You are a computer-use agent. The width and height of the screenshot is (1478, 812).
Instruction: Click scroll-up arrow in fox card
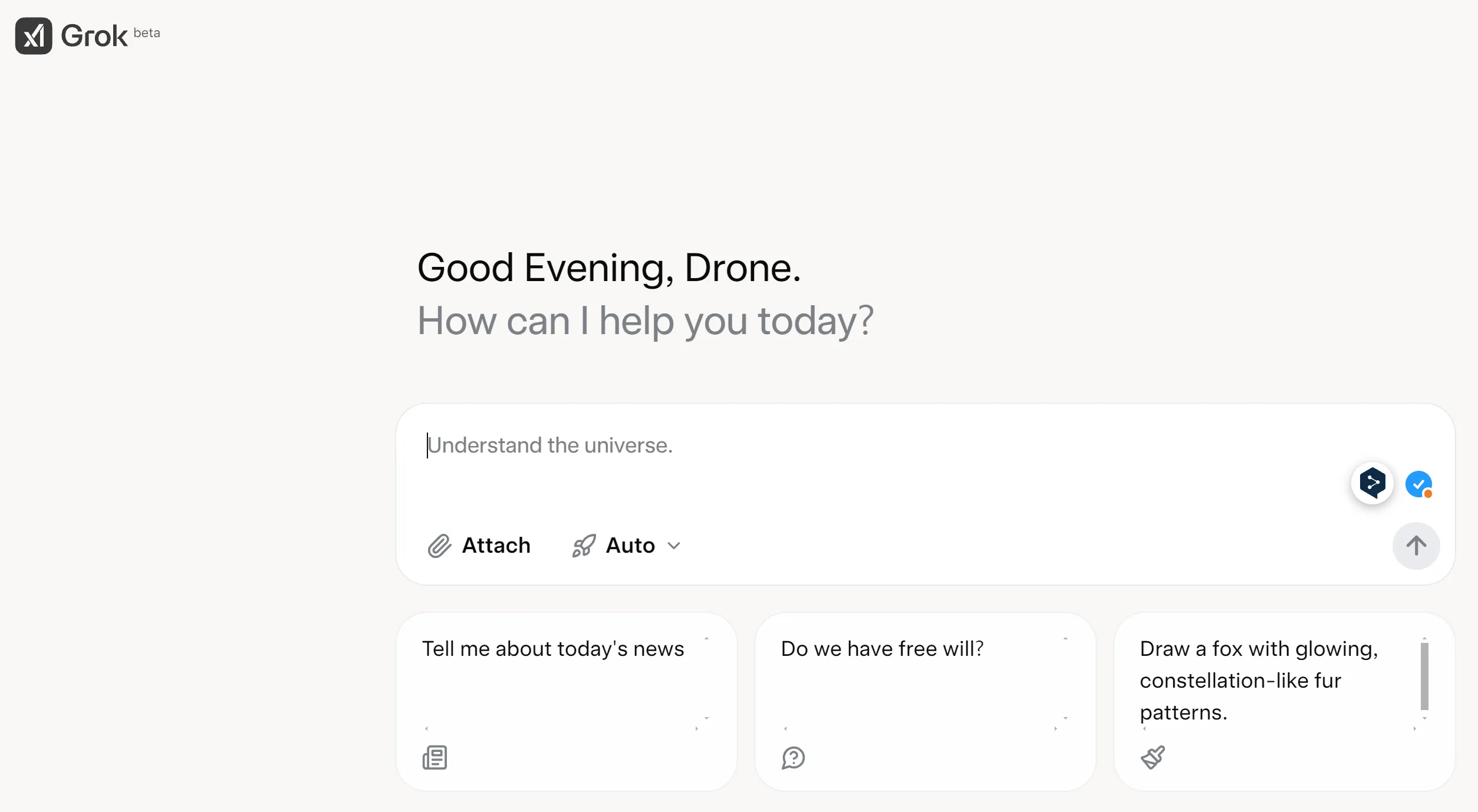coord(1424,638)
